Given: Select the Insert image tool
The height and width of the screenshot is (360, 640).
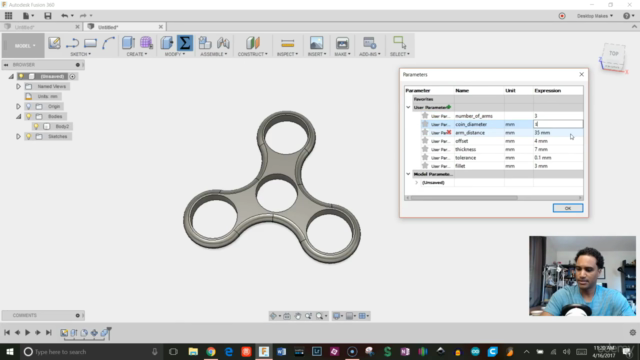Looking at the screenshot, I should (316, 43).
